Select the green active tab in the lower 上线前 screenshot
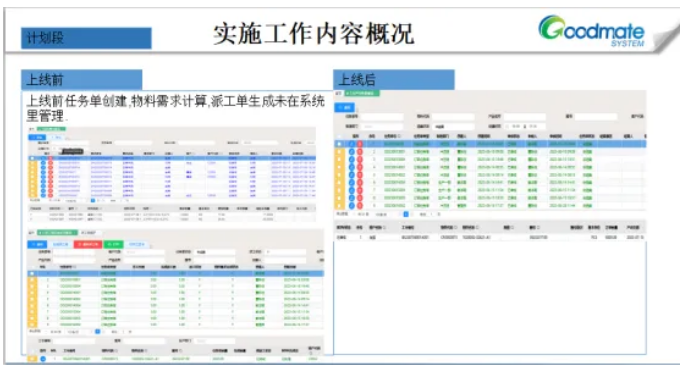 [x=58, y=233]
